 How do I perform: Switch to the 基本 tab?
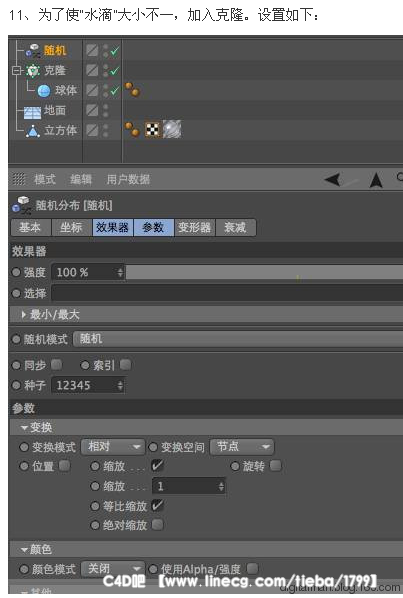(31, 227)
